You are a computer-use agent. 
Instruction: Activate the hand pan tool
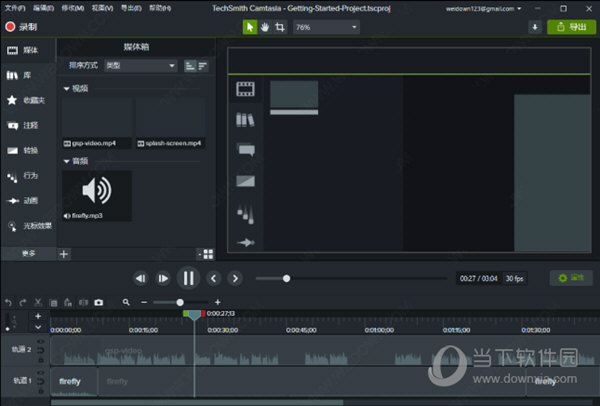pos(265,27)
